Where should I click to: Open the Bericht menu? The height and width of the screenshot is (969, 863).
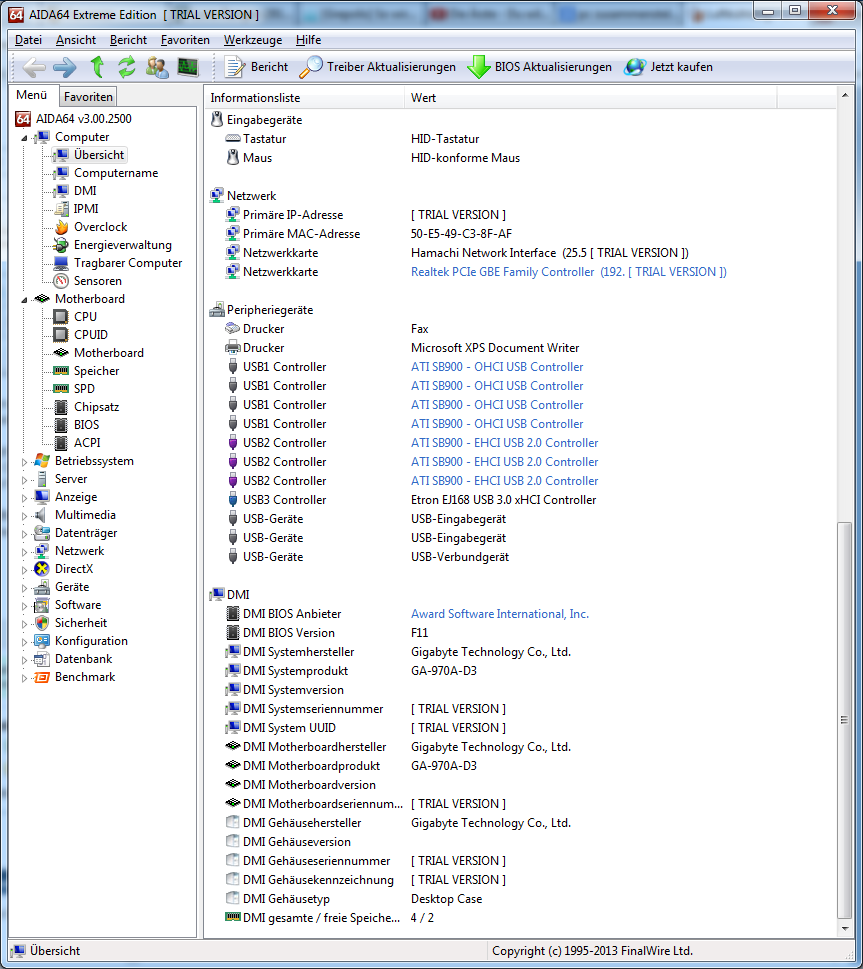tap(129, 40)
